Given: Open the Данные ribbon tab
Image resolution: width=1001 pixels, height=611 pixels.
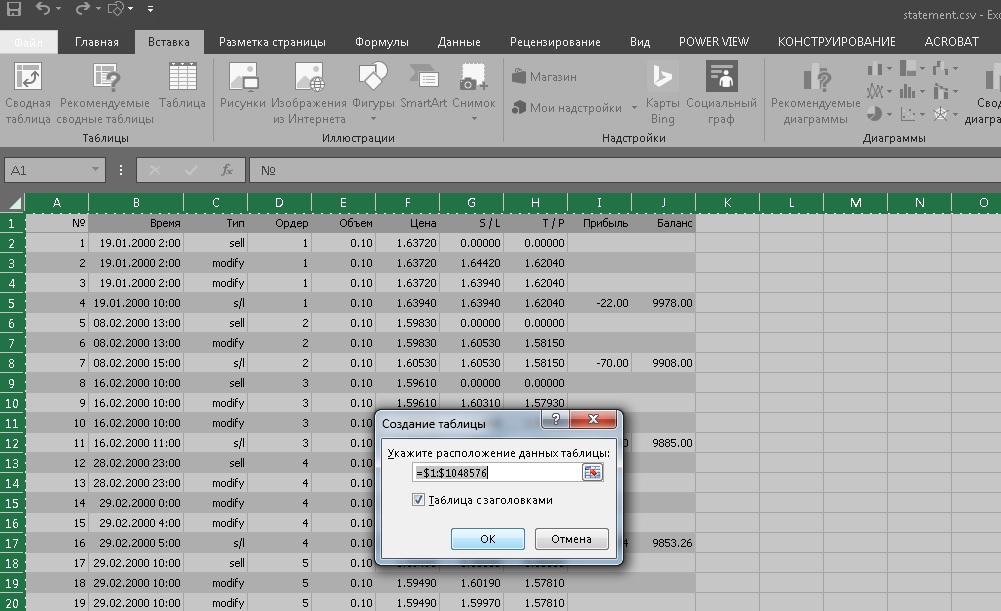Looking at the screenshot, I should [459, 42].
